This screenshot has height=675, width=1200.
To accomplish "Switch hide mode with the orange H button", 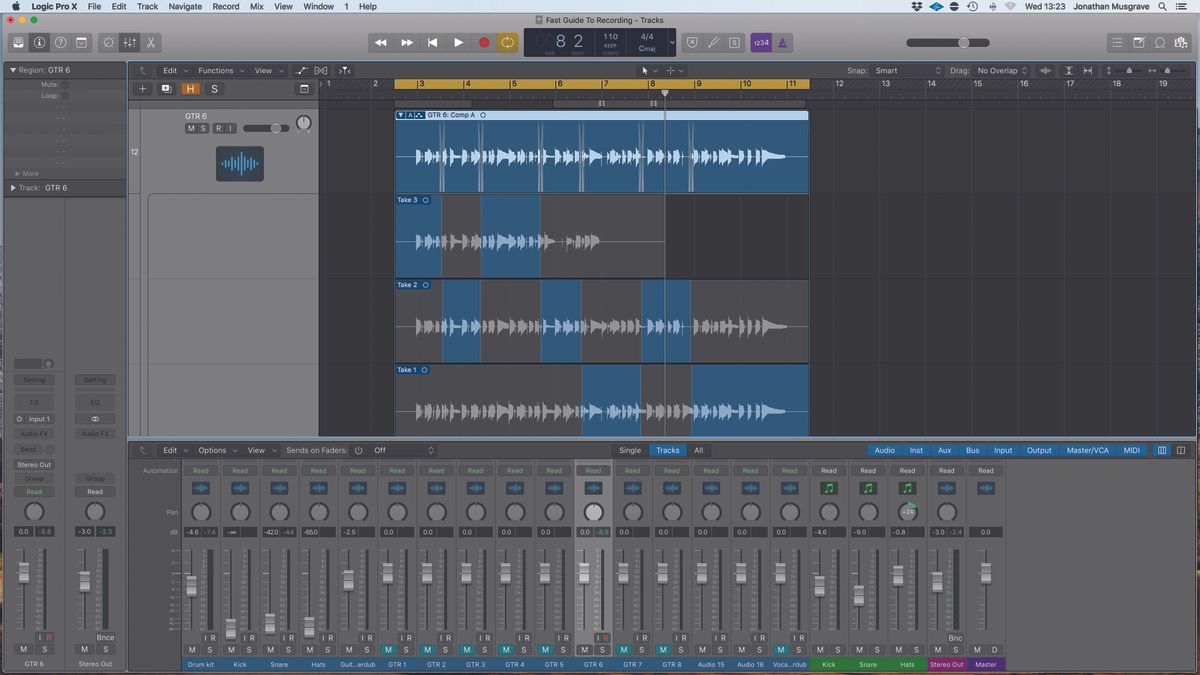I will click(x=190, y=88).
